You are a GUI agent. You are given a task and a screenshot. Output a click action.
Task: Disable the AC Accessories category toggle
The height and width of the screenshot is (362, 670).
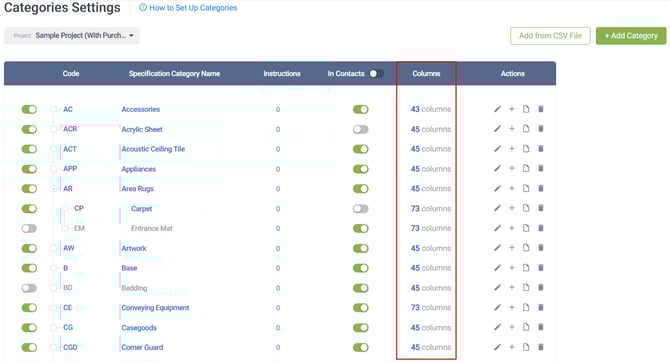click(x=29, y=109)
